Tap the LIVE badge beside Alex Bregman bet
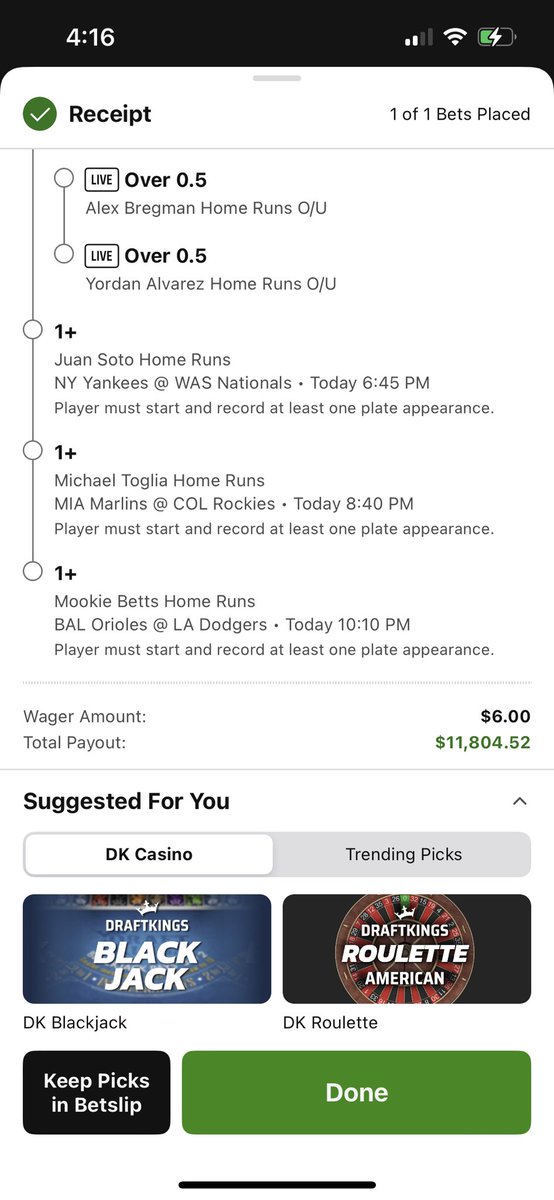Screen dimensions: 554x1200 pos(101,180)
